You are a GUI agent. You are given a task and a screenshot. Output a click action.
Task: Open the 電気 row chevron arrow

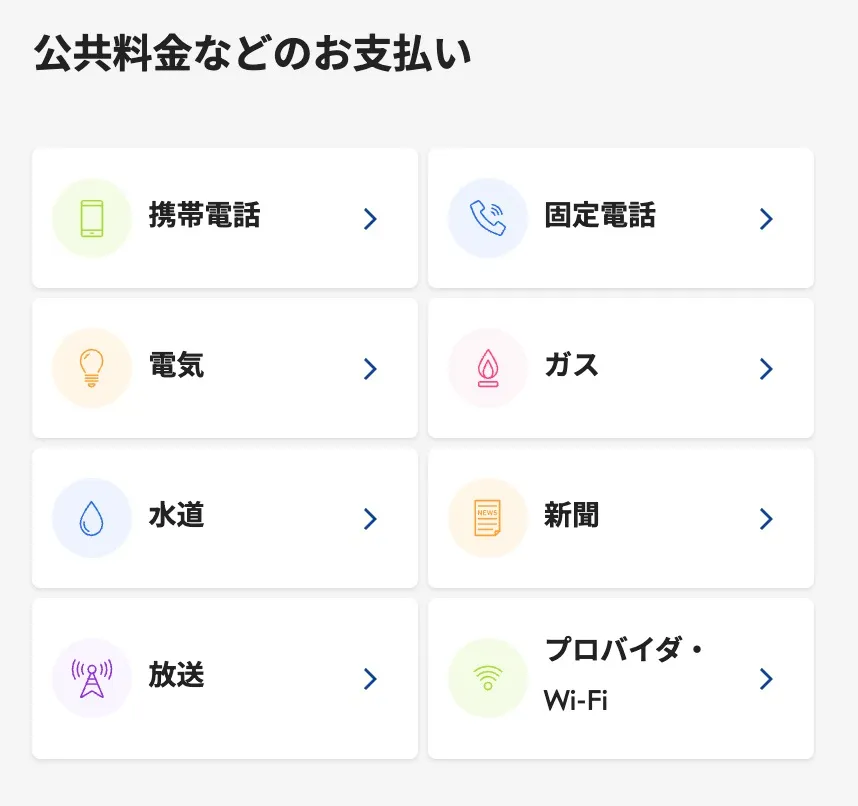click(370, 369)
